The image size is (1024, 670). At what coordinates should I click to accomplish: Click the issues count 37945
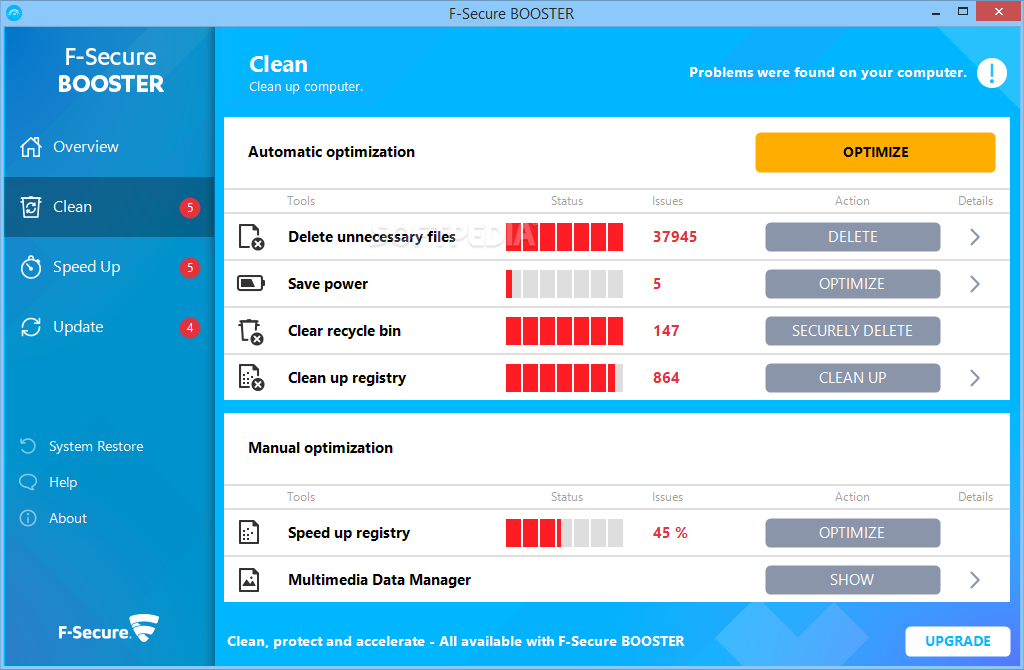coord(675,237)
